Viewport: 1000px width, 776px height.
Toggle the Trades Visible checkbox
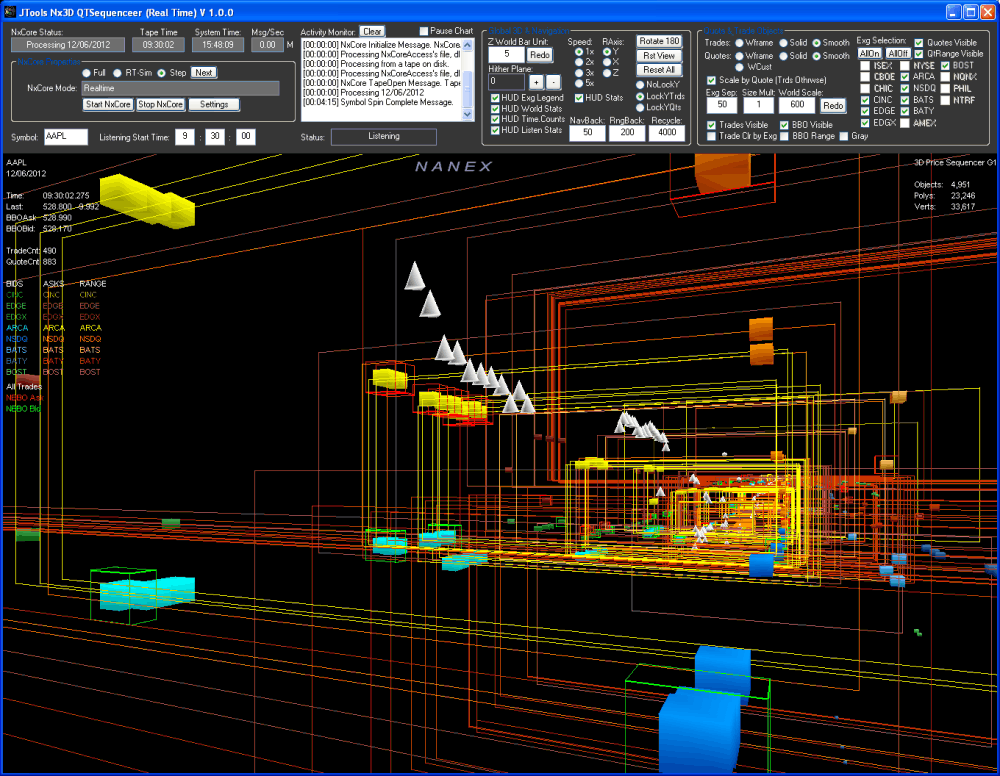712,125
